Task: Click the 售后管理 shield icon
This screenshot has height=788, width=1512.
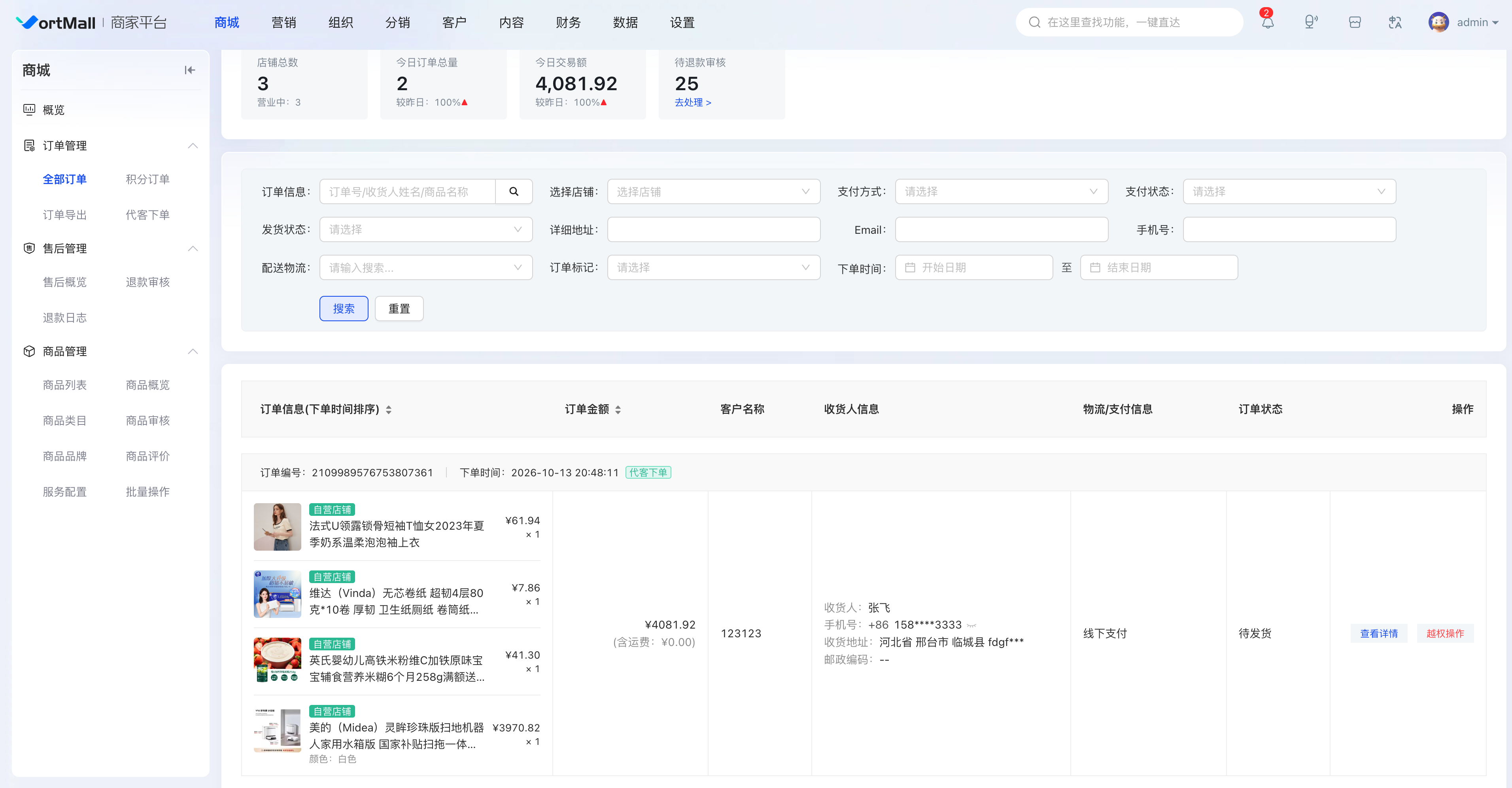Action: pos(29,248)
